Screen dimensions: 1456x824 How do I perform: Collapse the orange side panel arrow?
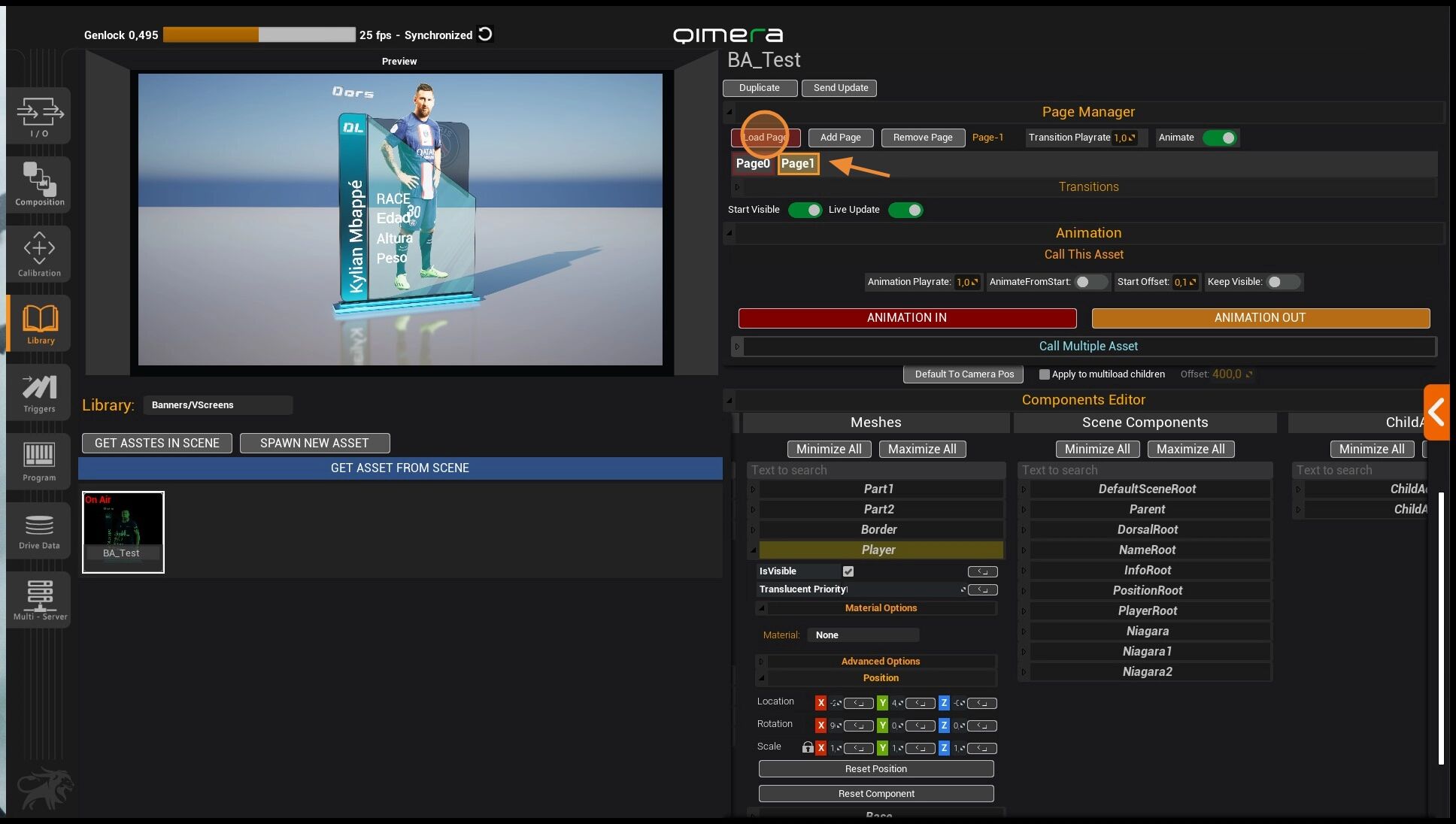1436,412
